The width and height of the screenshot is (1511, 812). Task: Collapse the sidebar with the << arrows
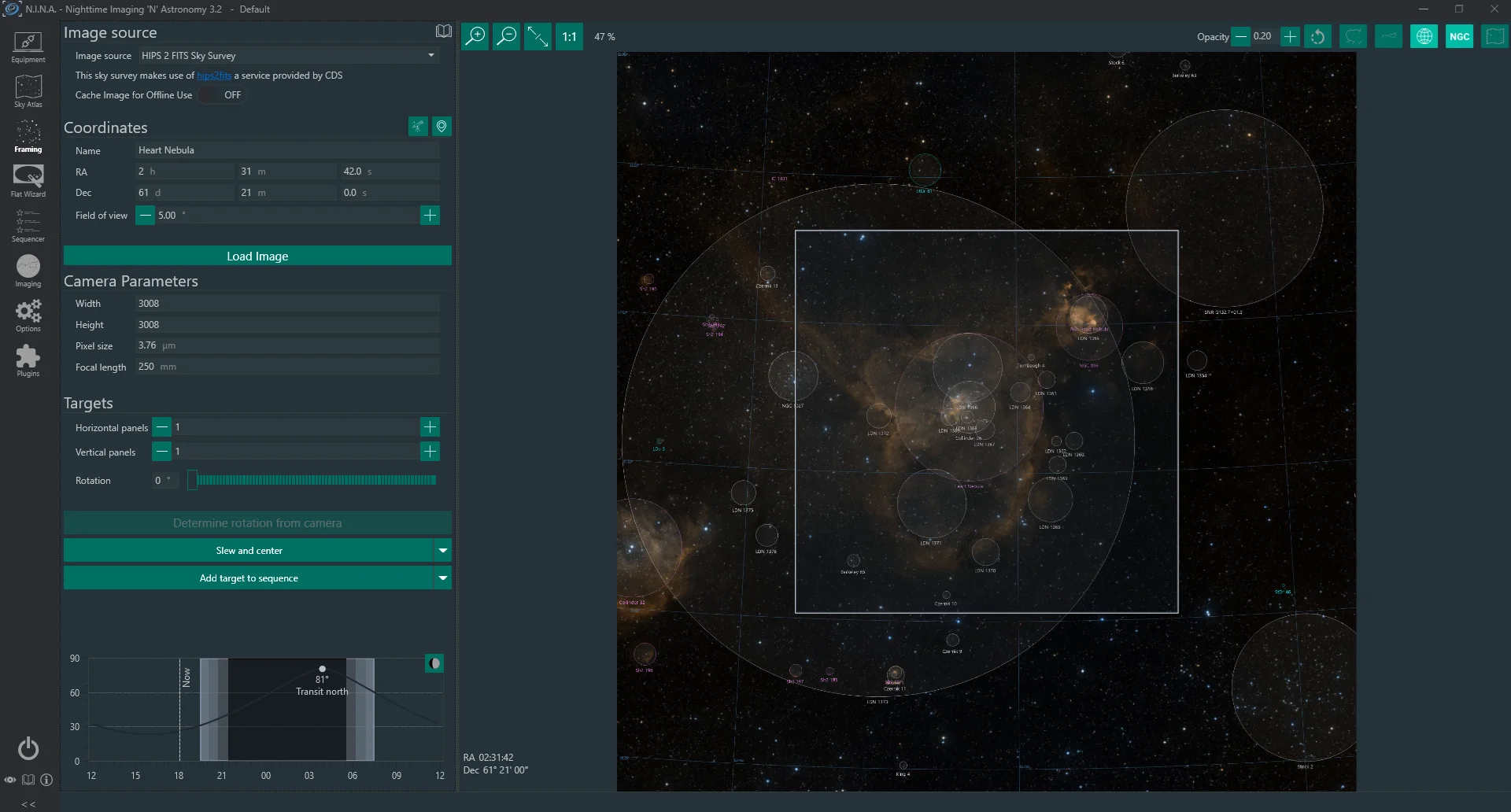tap(28, 804)
